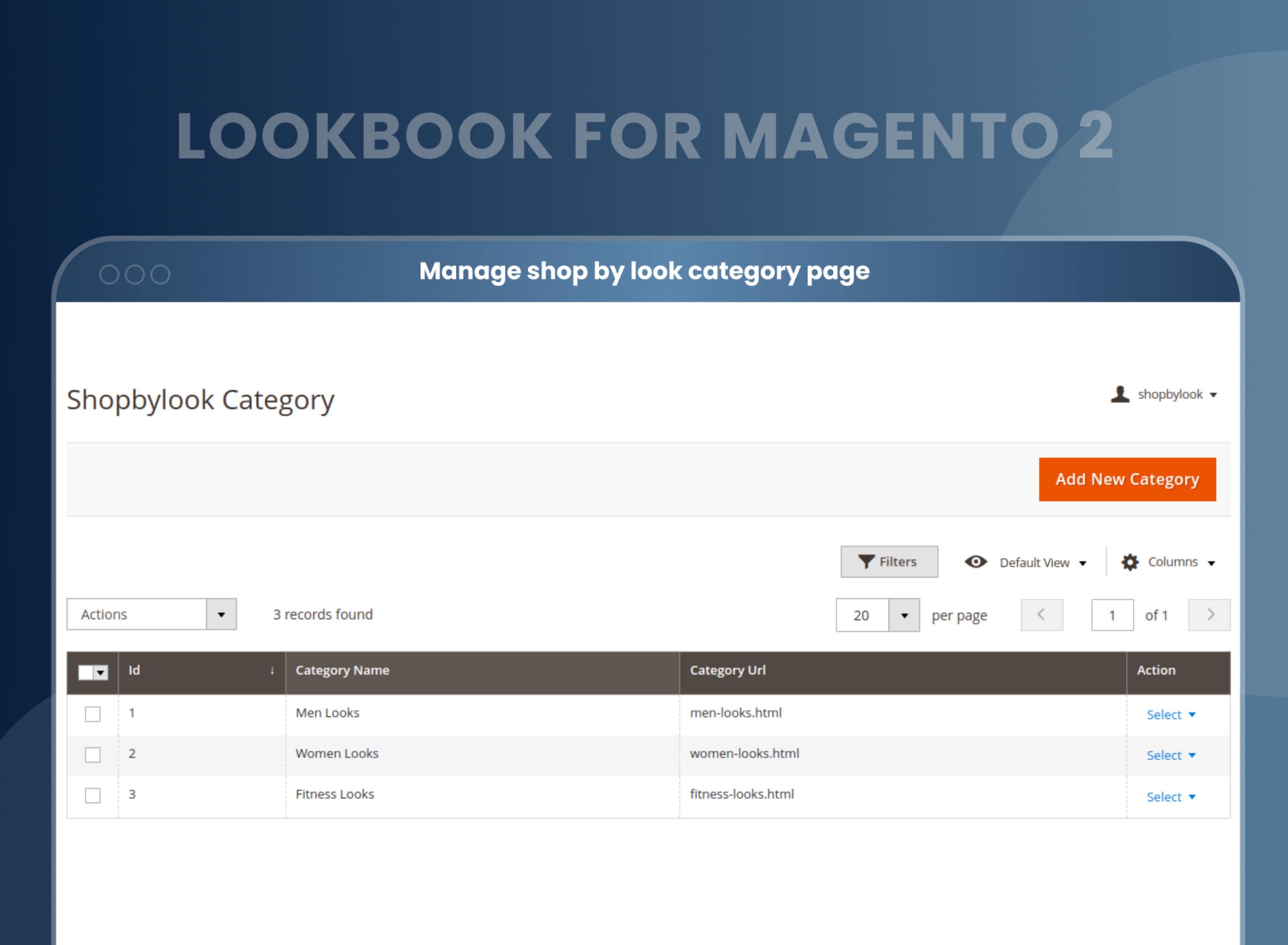Image resolution: width=1288 pixels, height=945 pixels.
Task: Click the Default View eye icon
Action: coord(976,562)
